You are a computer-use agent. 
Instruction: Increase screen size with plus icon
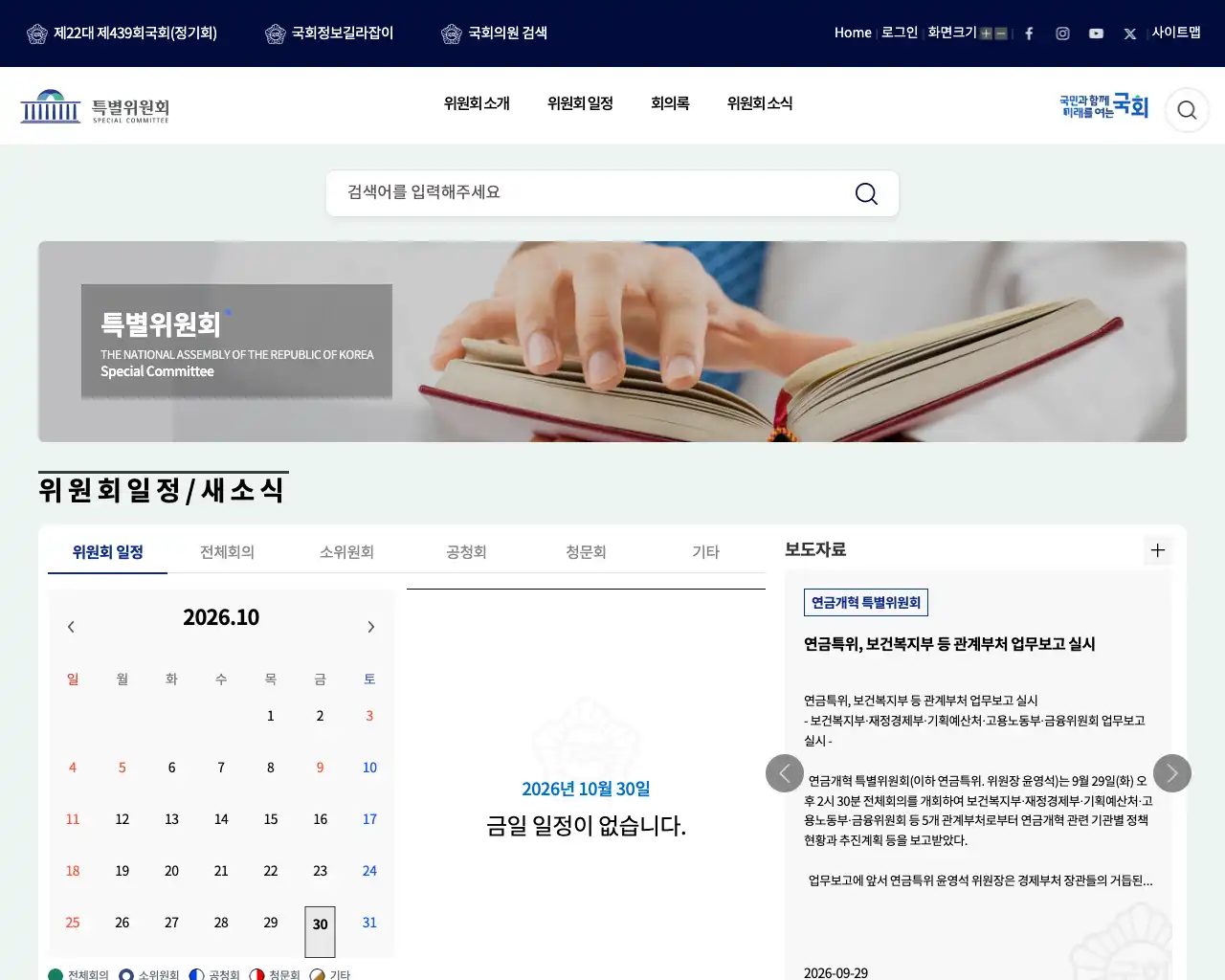pyautogui.click(x=986, y=33)
